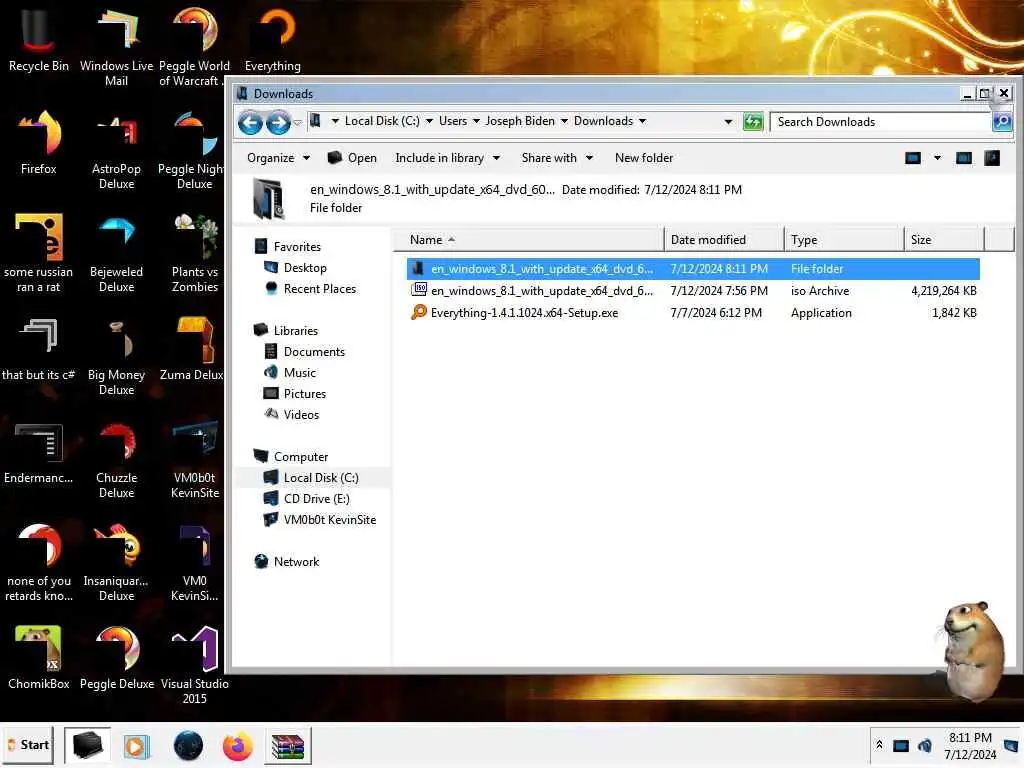Select the iso Archive file row
The width and height of the screenshot is (1024, 768).
pos(693,291)
